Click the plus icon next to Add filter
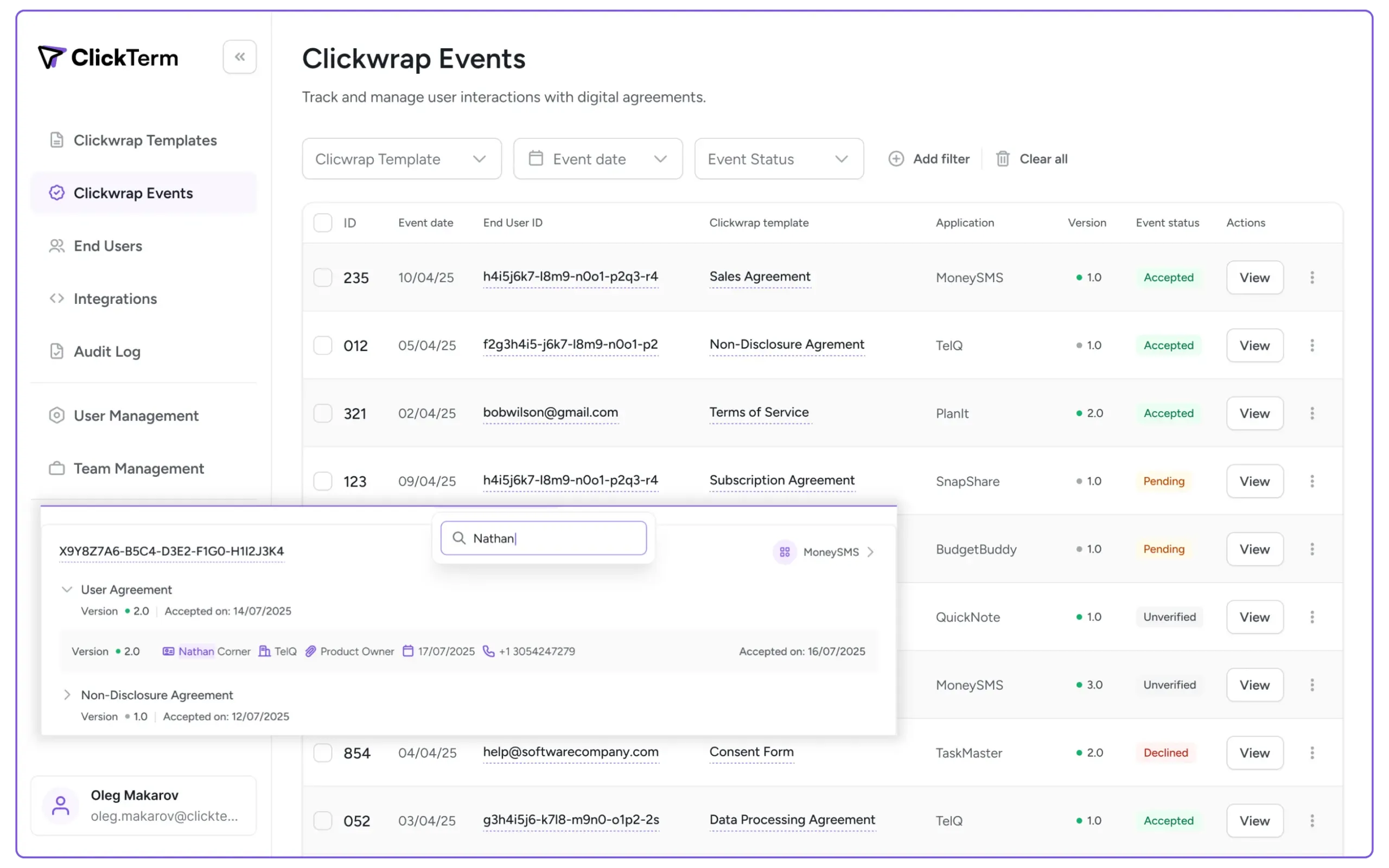The width and height of the screenshot is (1389, 868). (896, 159)
